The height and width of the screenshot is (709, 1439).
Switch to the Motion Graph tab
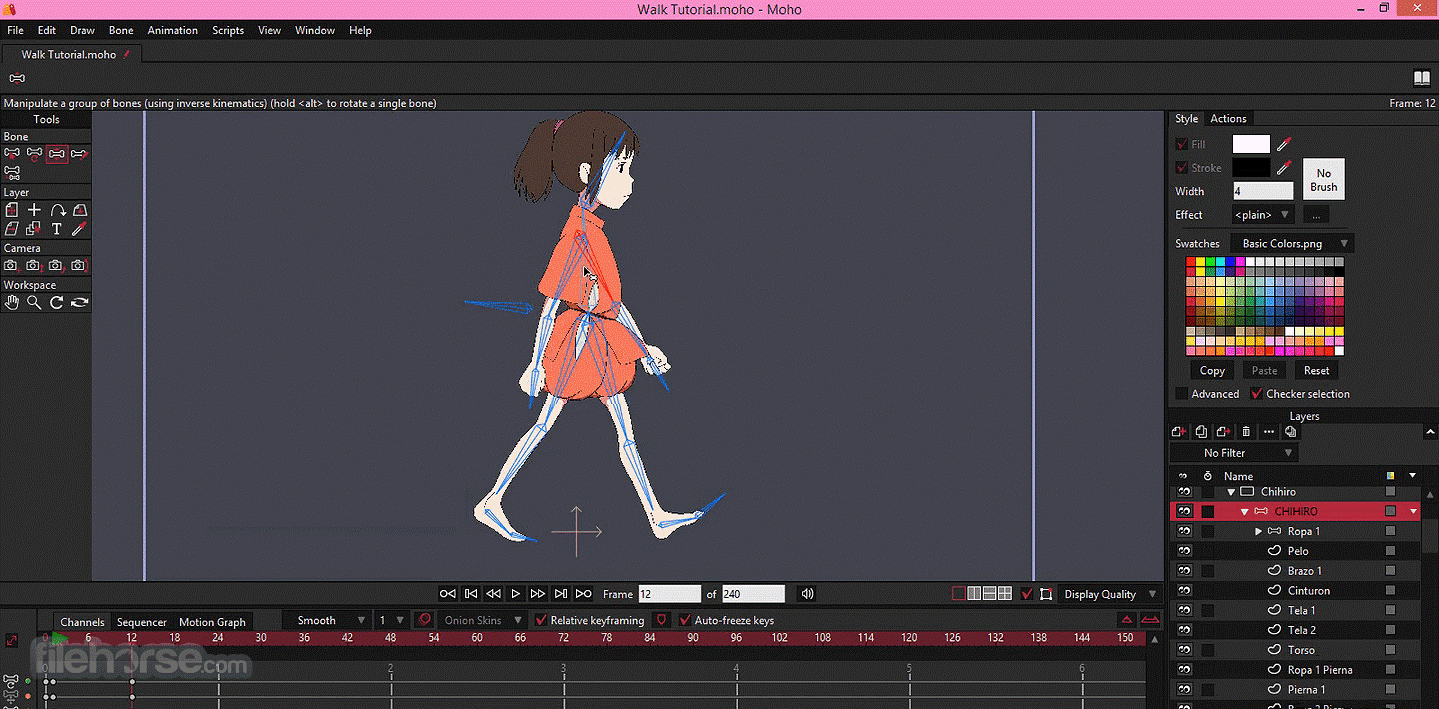(211, 621)
